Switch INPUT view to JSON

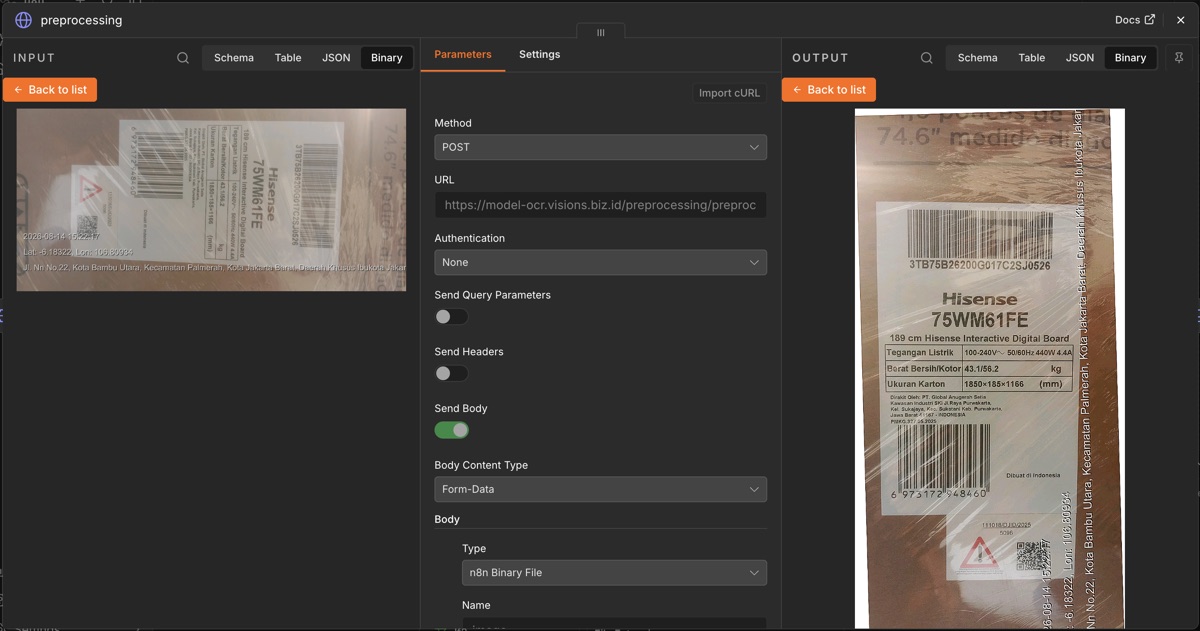(x=336, y=58)
